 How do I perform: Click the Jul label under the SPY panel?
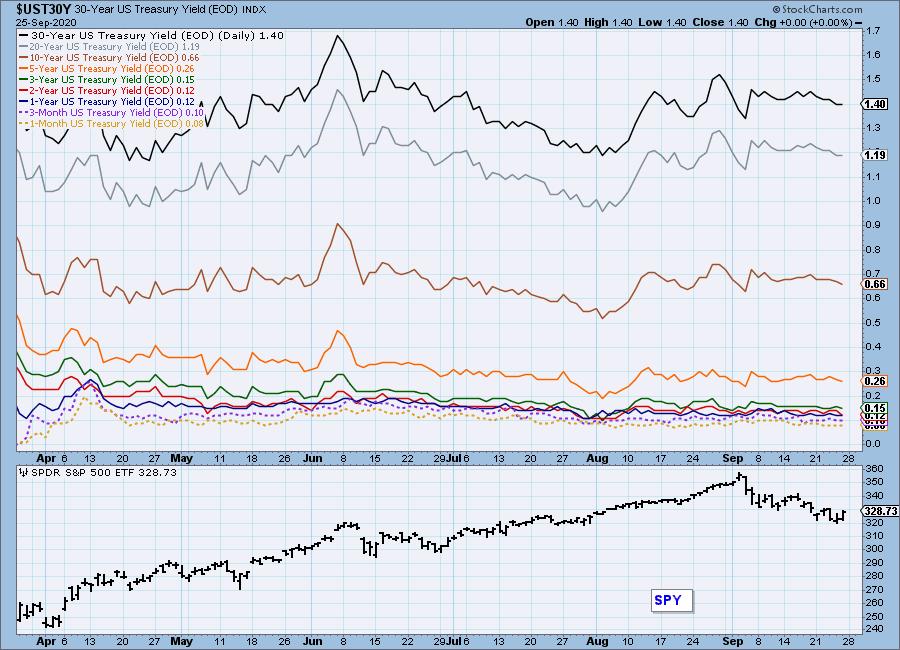tap(453, 641)
